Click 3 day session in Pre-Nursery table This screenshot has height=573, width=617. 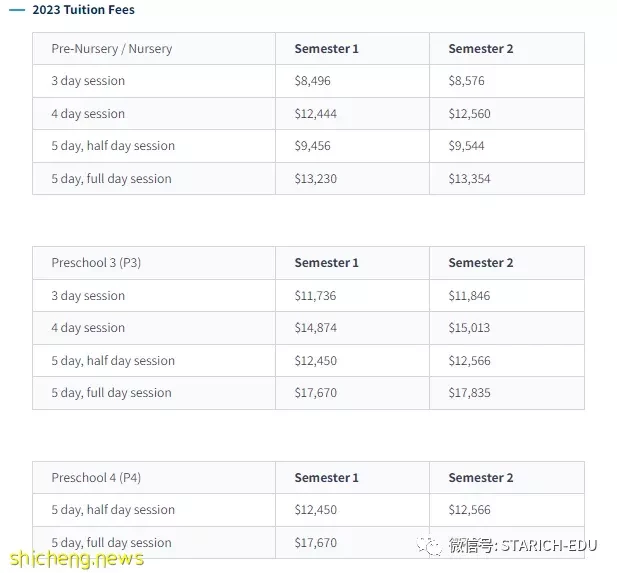tap(88, 81)
